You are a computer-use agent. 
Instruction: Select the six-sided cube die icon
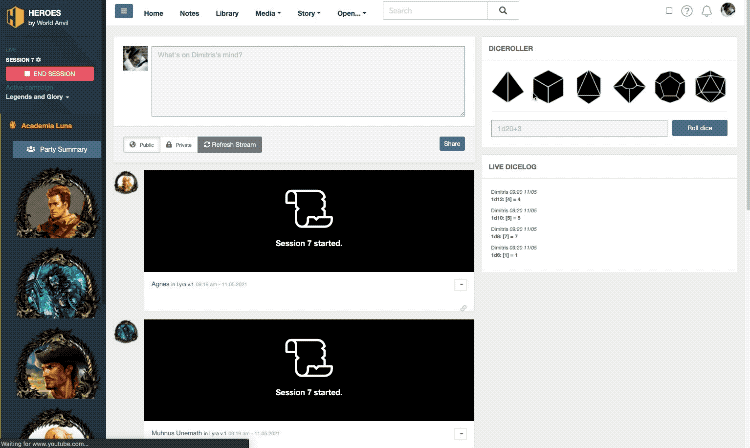pyautogui.click(x=549, y=87)
